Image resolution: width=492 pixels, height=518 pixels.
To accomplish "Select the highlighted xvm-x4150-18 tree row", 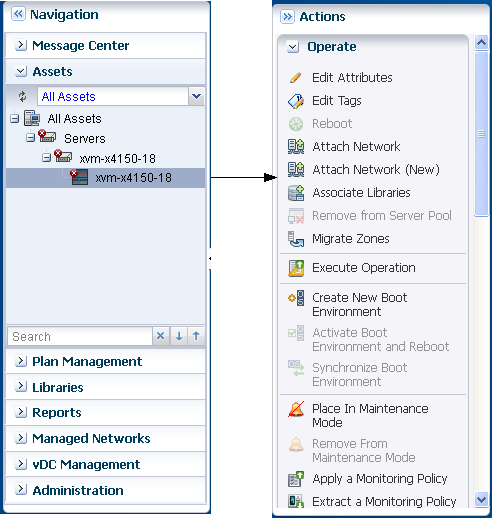I will pos(105,178).
